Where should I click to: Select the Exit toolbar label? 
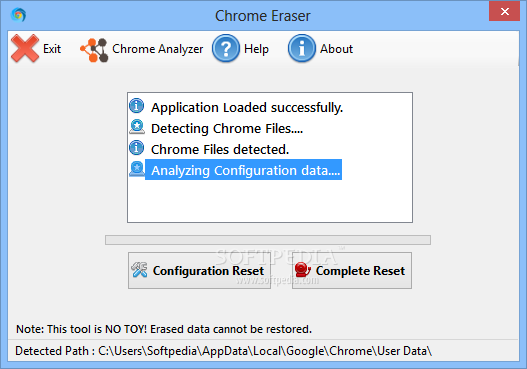(52, 49)
